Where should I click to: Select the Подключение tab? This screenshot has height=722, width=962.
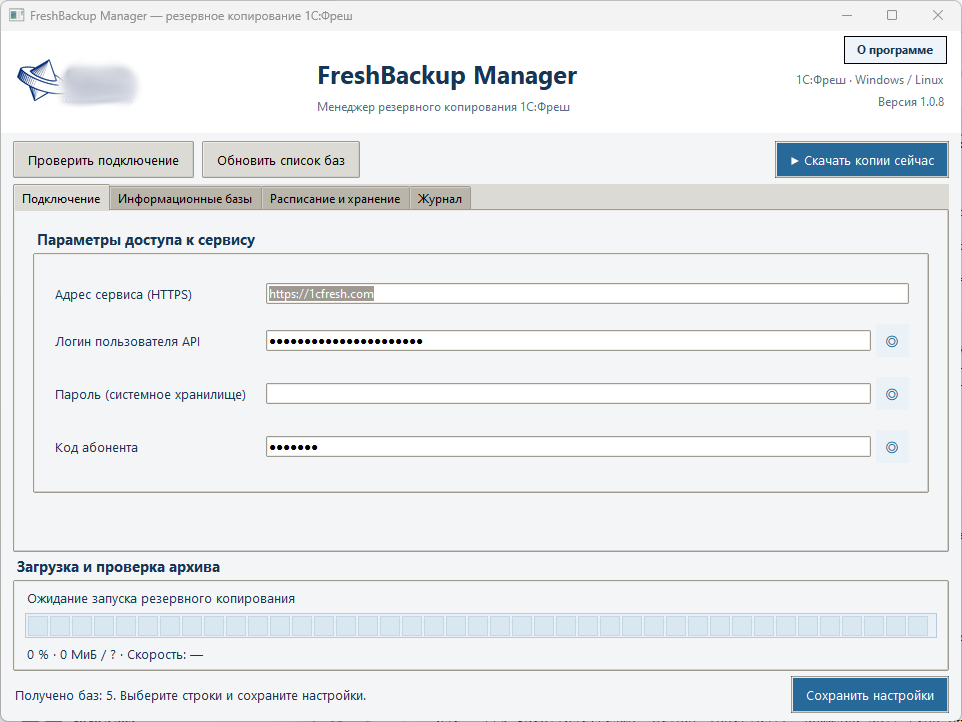61,198
